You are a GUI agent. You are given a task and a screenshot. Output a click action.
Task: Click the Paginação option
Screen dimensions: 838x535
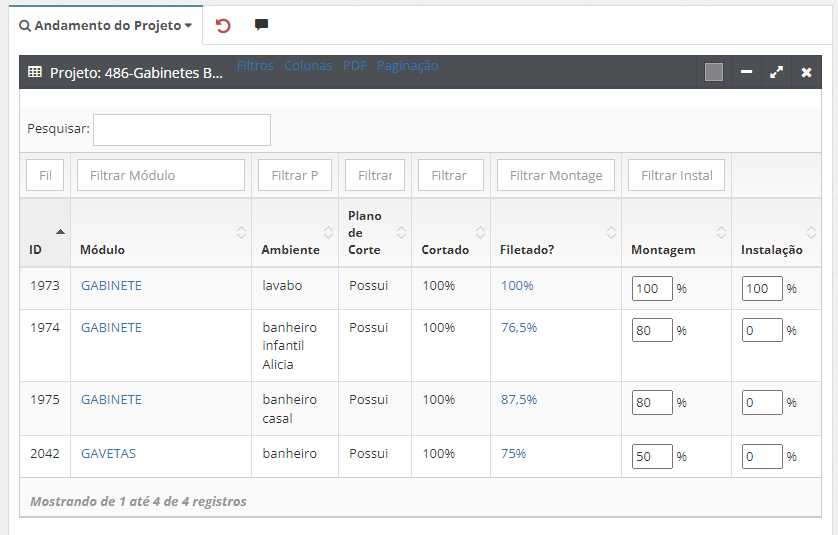[407, 66]
